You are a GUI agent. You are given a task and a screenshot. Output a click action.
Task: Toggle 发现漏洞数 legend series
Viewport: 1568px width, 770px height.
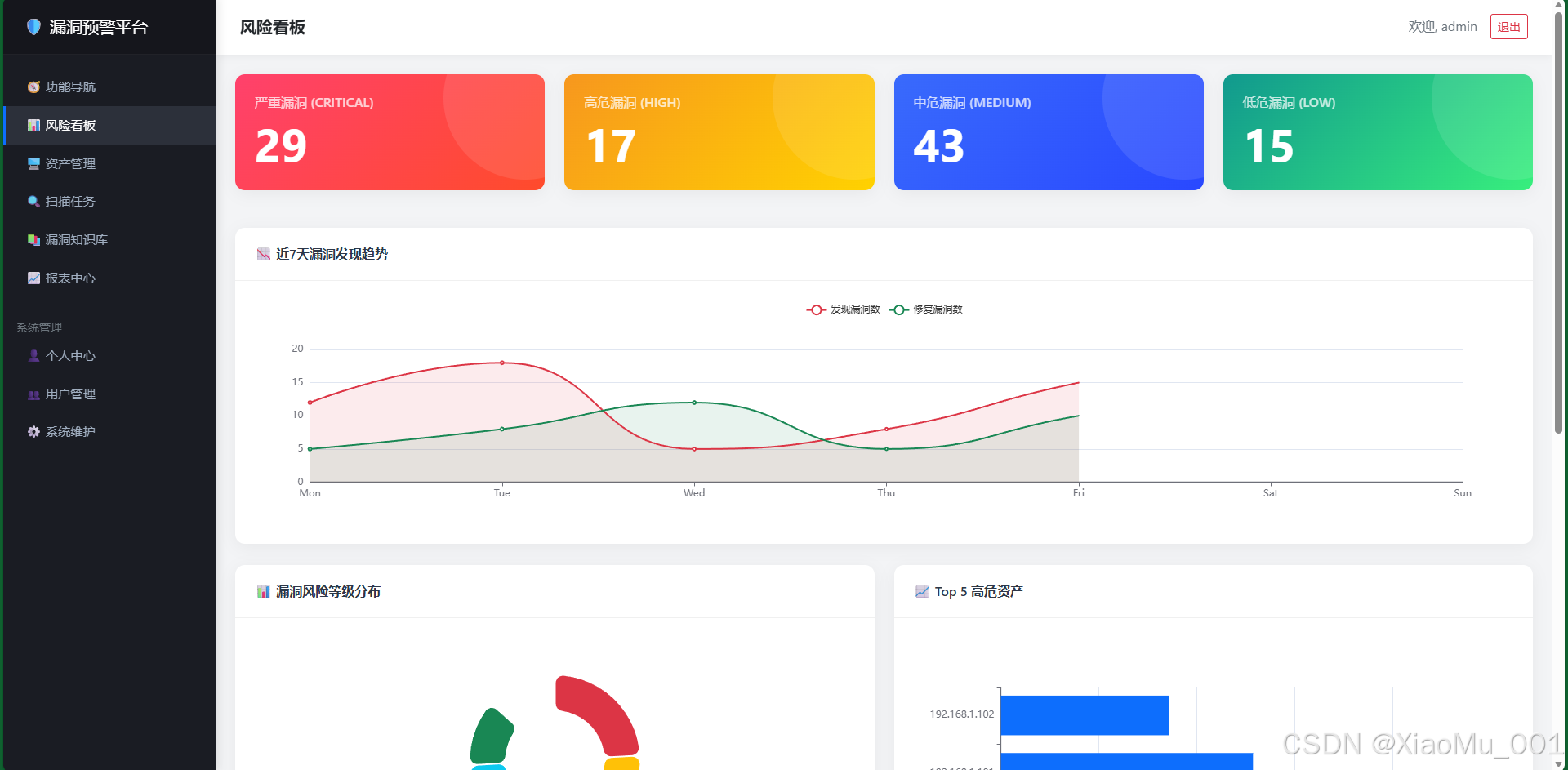click(843, 309)
